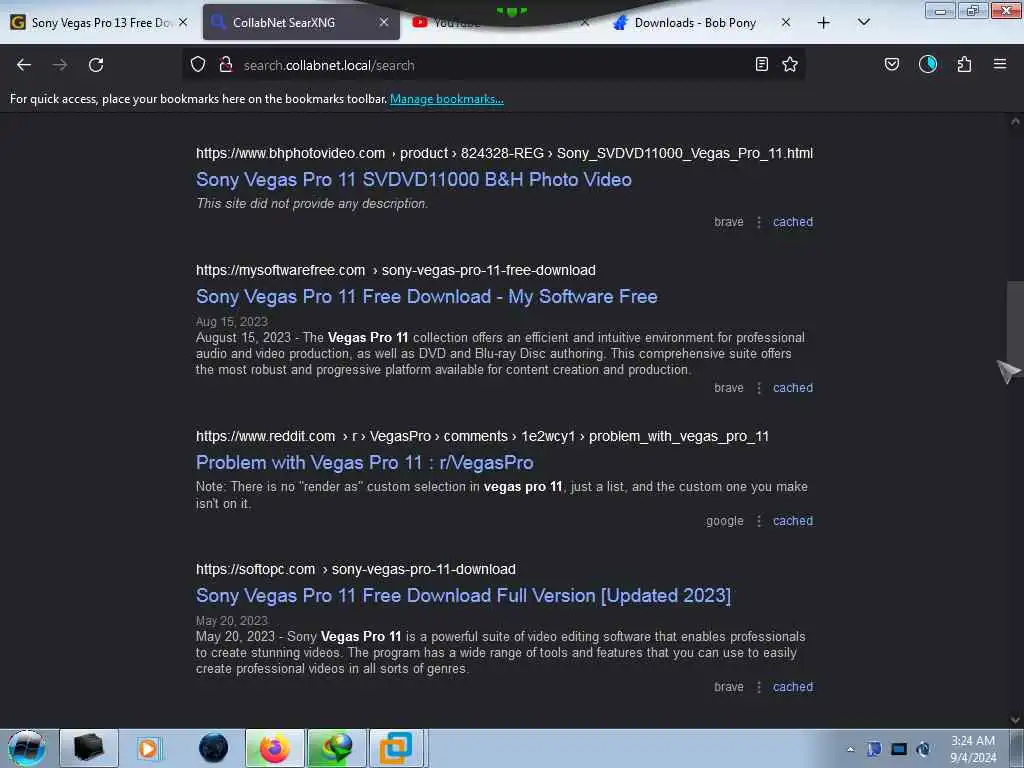Launch Windows Media Player from taskbar
Screen dimensions: 1024x768
[148, 748]
